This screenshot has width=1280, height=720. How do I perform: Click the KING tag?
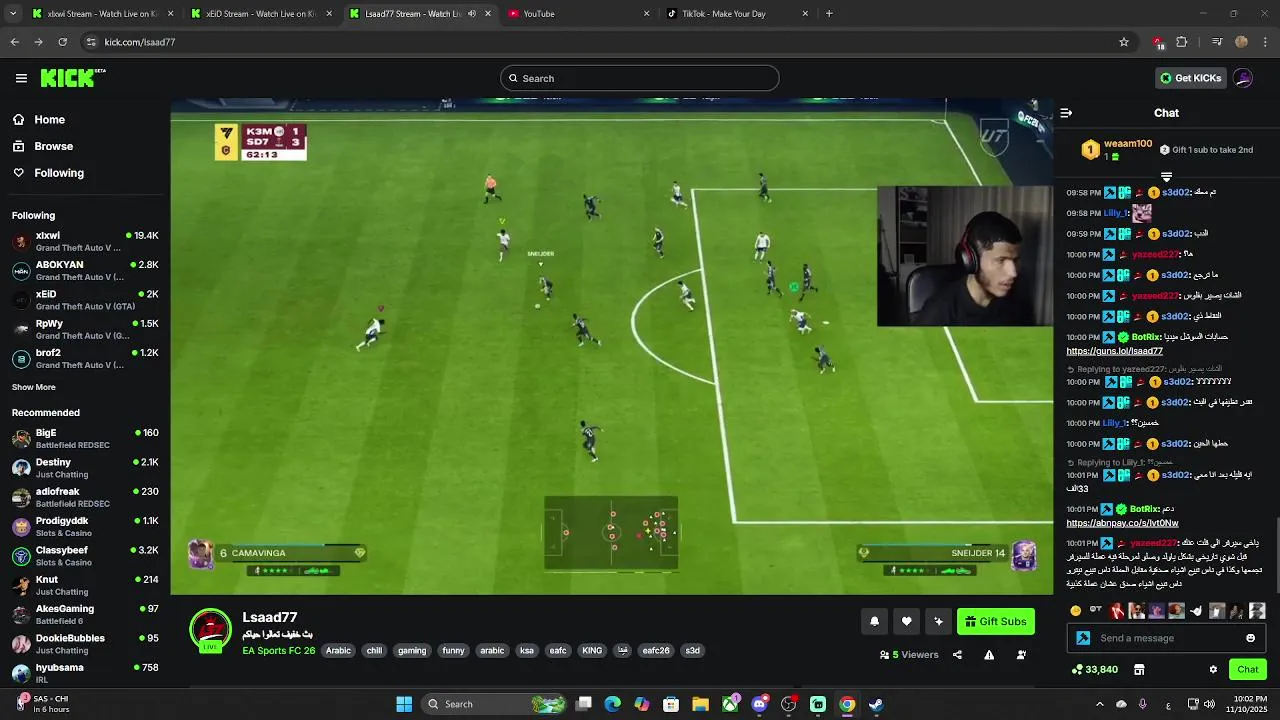(592, 651)
